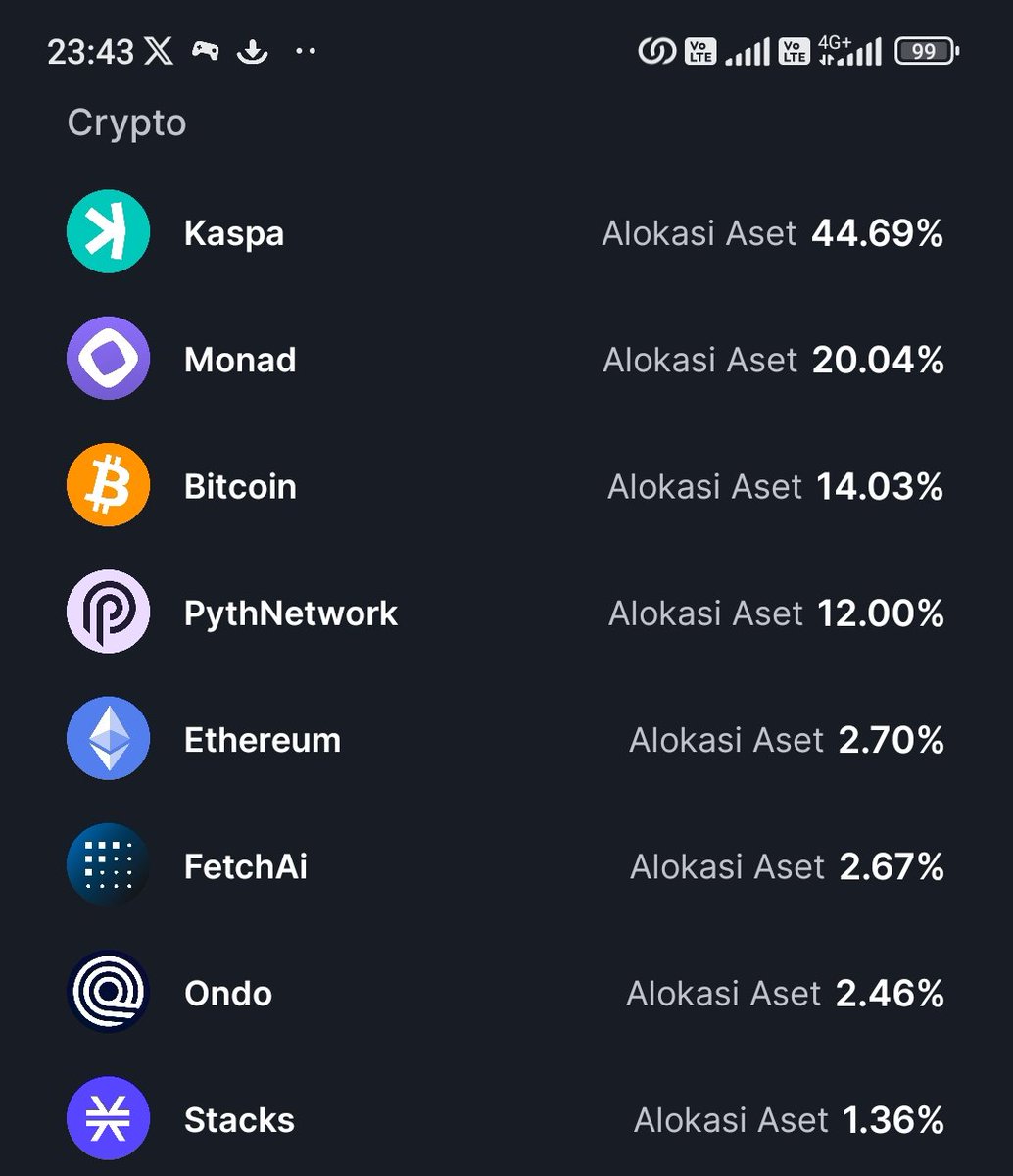Screen dimensions: 1013x1176
Task: Open the Kaspa asset name
Action: (234, 233)
